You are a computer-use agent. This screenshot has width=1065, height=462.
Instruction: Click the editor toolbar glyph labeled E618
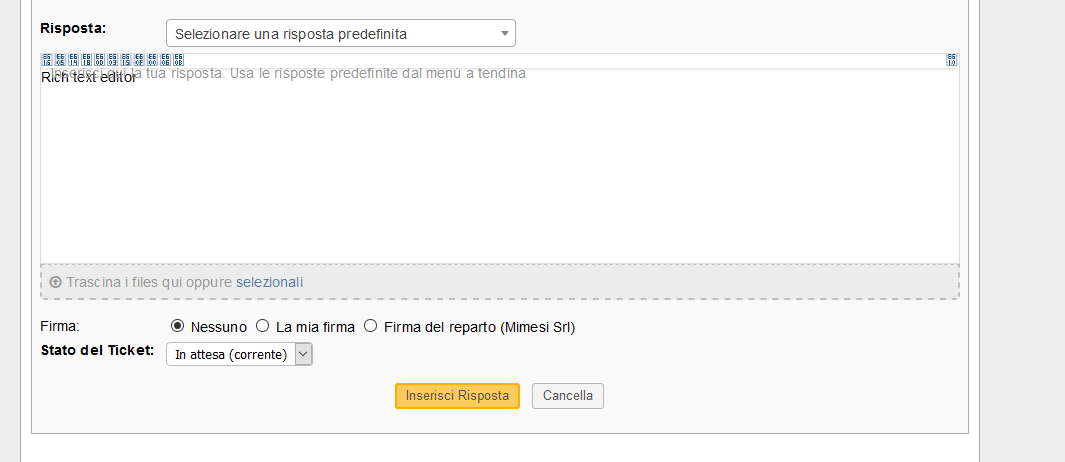pos(86,60)
